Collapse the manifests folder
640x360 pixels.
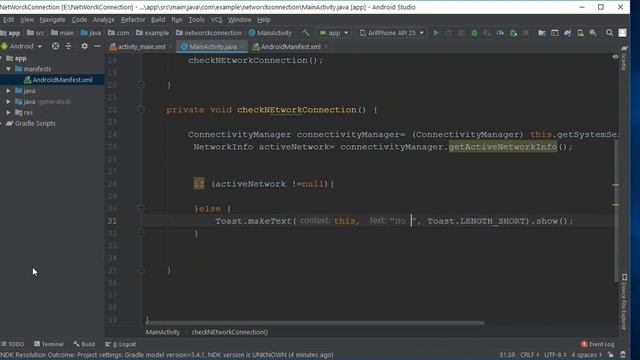[8, 69]
